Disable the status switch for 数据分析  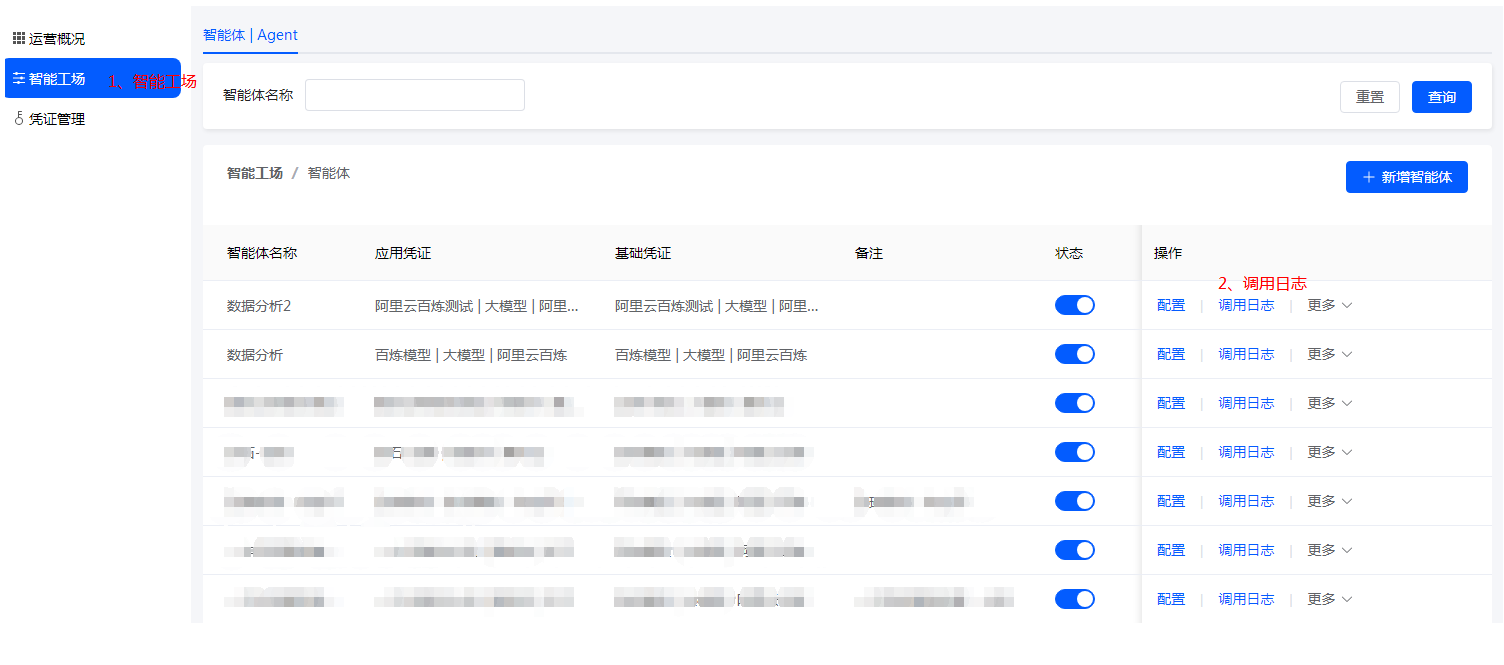tap(1074, 354)
